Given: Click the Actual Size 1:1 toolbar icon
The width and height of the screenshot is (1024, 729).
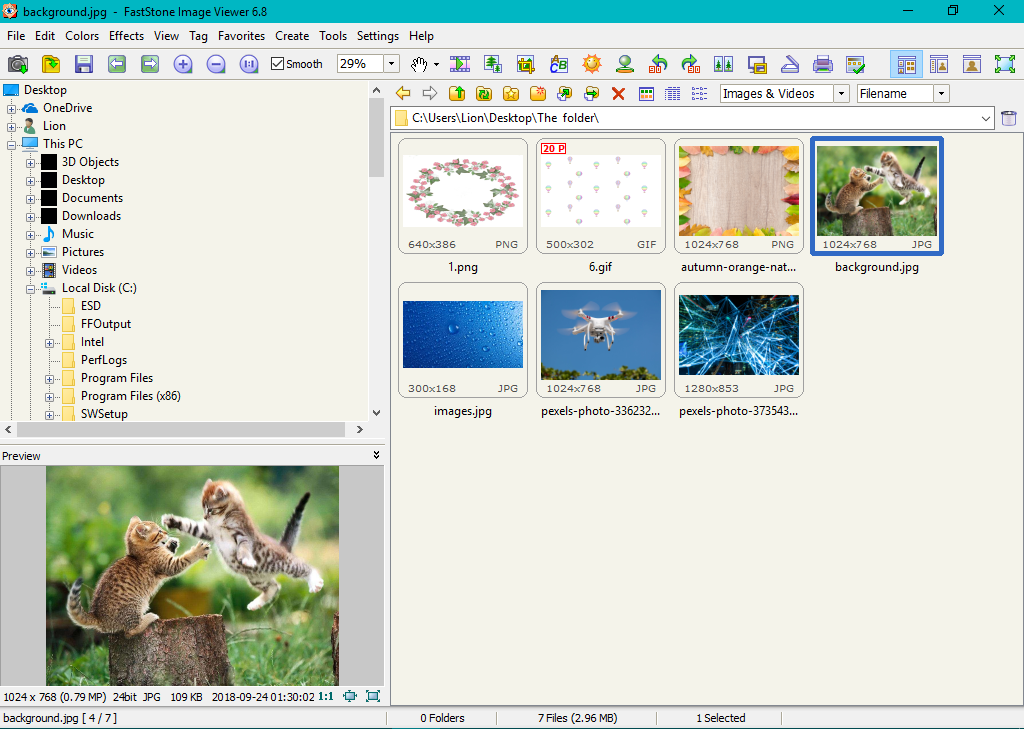Looking at the screenshot, I should click(x=249, y=64).
